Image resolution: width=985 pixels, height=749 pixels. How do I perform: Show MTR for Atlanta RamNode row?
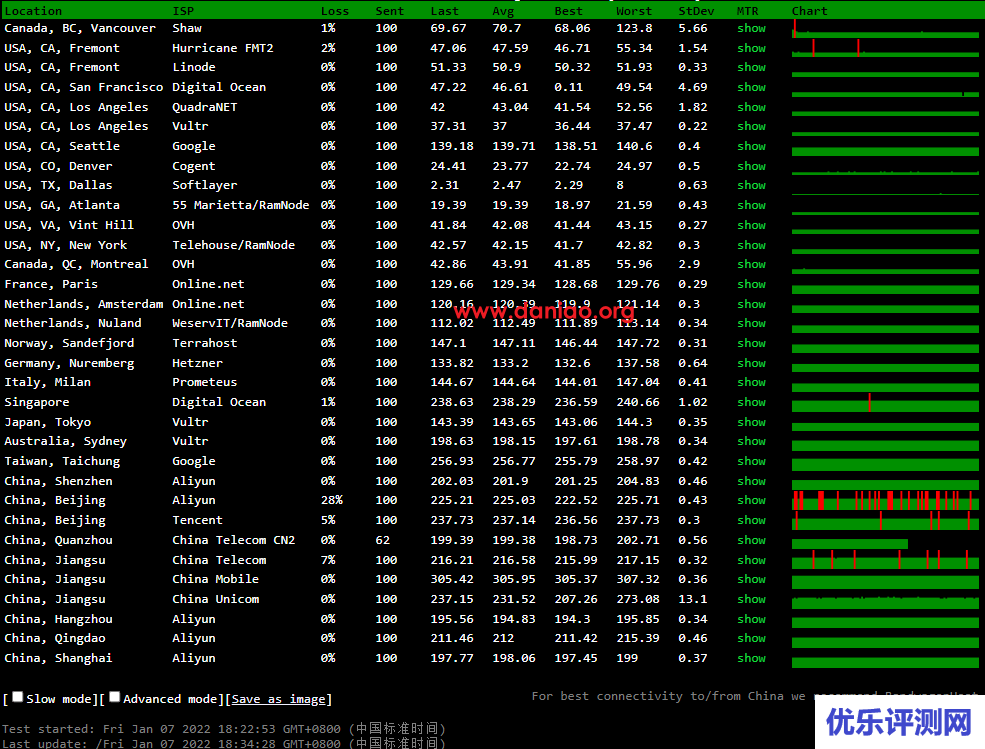[751, 205]
